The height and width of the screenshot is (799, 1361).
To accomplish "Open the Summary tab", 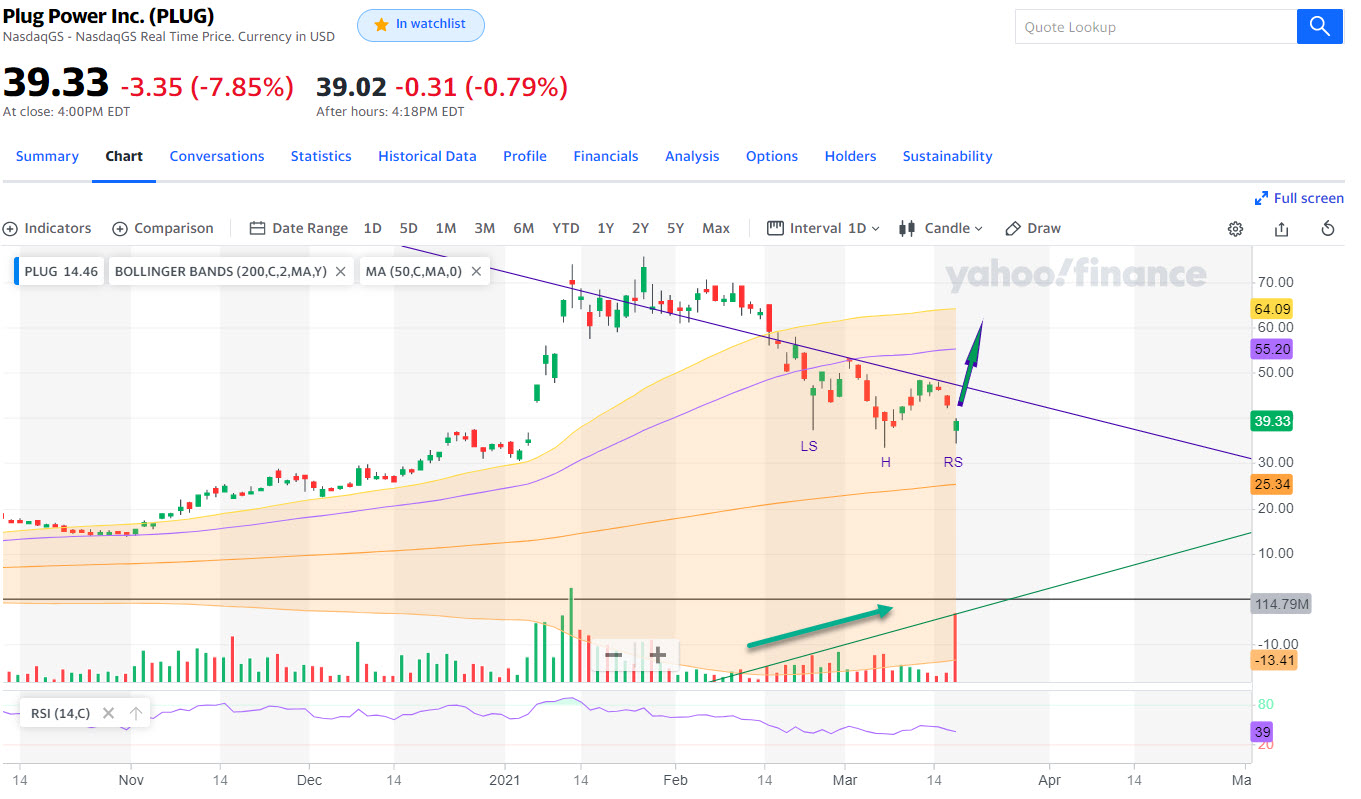I will pyautogui.click(x=47, y=156).
